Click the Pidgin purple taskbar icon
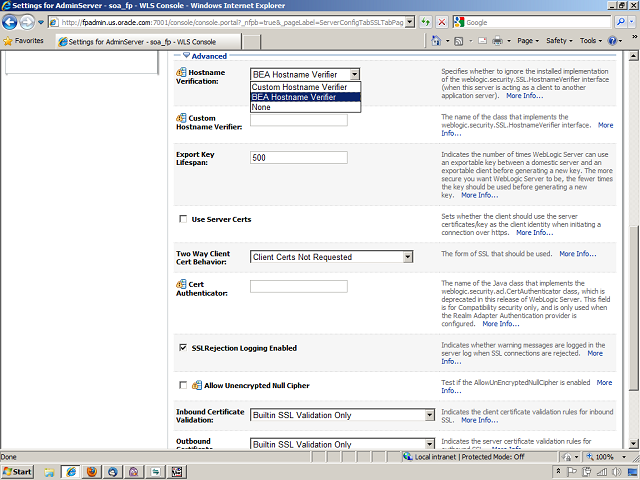The image size is (640, 480). 134,472
